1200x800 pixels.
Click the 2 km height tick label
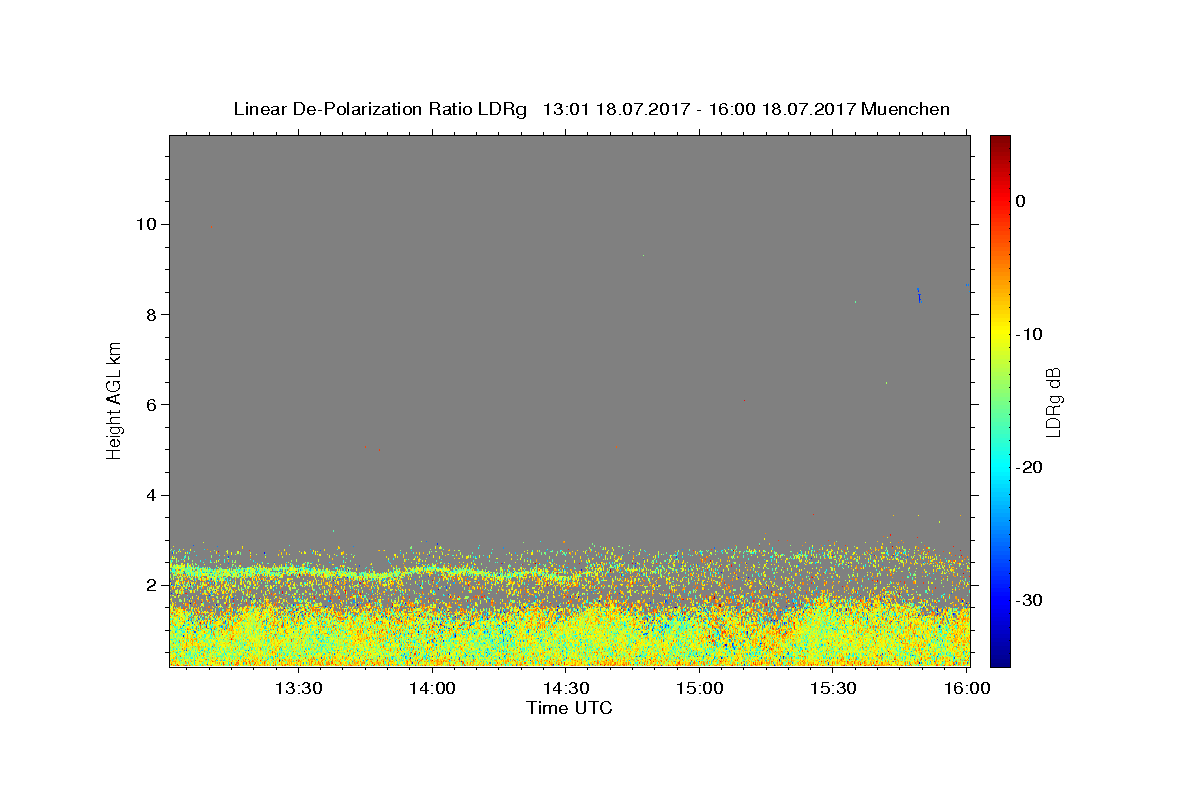[154, 585]
